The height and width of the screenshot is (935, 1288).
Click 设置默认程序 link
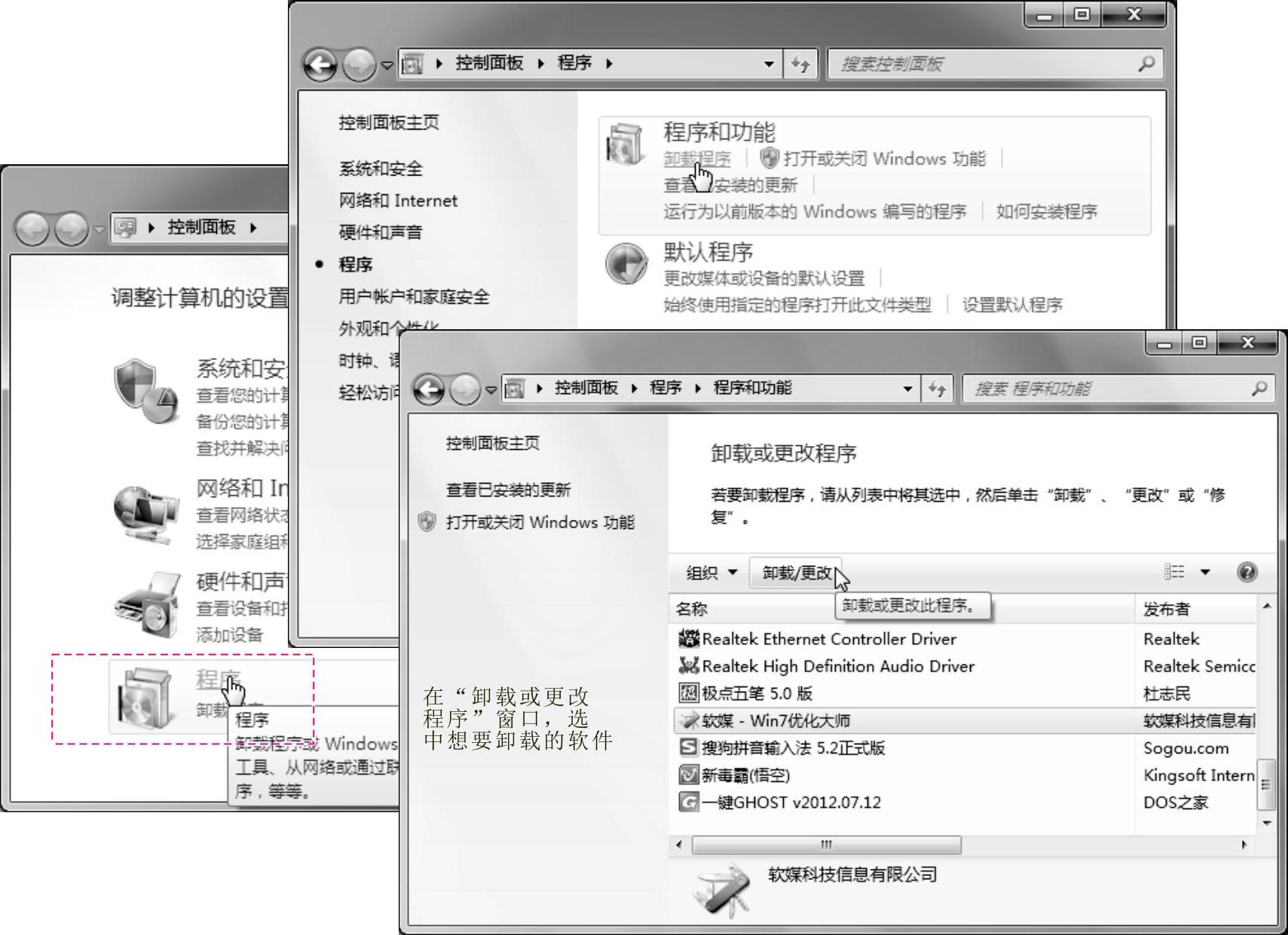[1012, 305]
